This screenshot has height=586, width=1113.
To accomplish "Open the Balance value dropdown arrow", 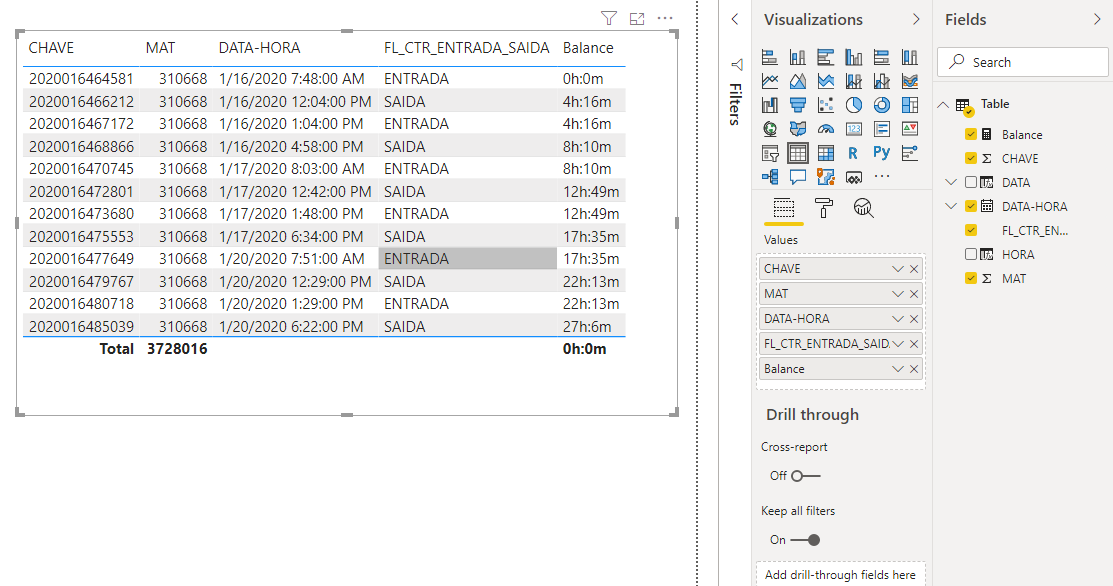I will (897, 369).
